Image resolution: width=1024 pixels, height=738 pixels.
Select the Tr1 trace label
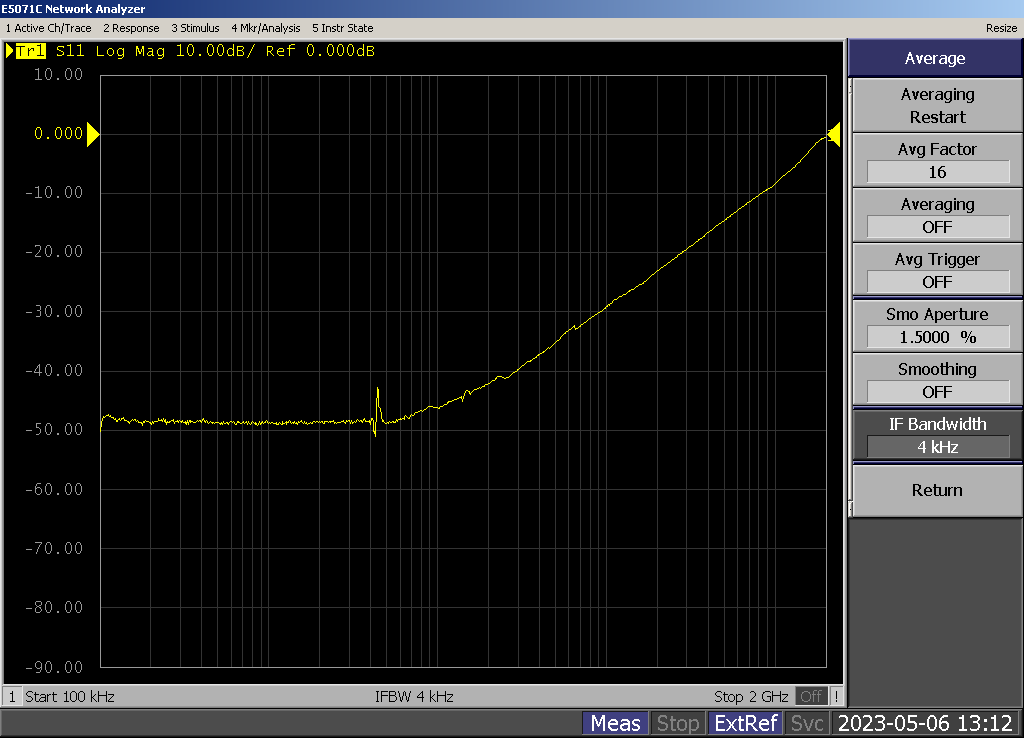tap(30, 51)
